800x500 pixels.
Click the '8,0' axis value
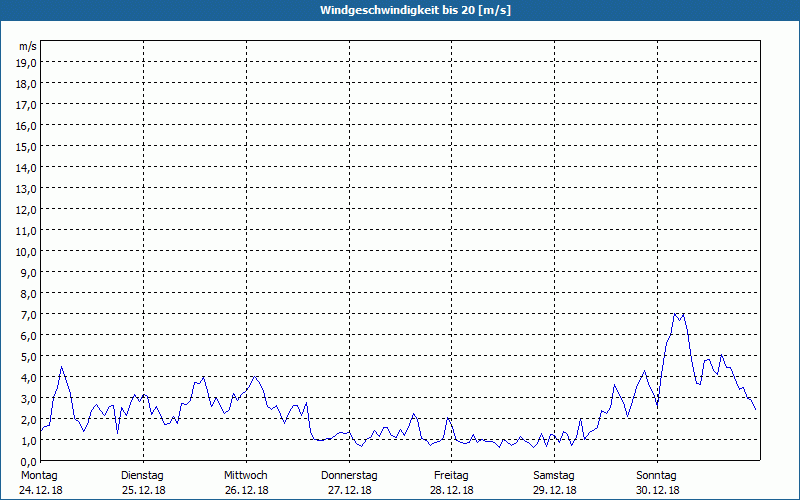point(29,294)
